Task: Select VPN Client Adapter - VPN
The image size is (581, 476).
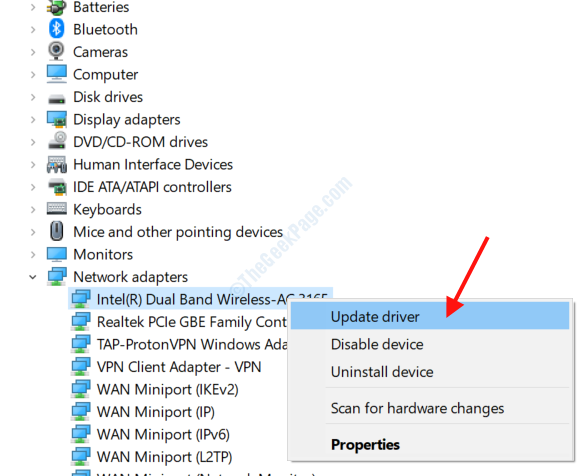Action: [179, 367]
